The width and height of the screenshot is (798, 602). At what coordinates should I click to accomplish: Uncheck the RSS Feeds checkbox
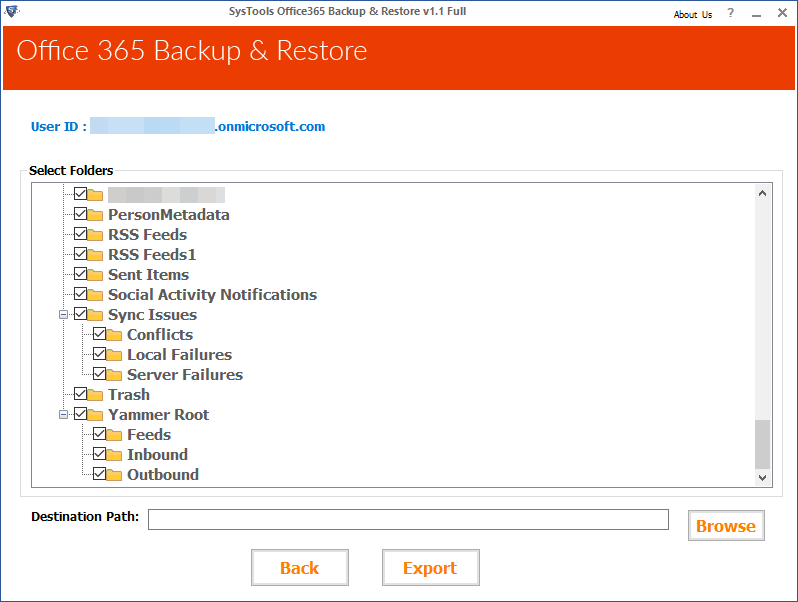[80, 234]
